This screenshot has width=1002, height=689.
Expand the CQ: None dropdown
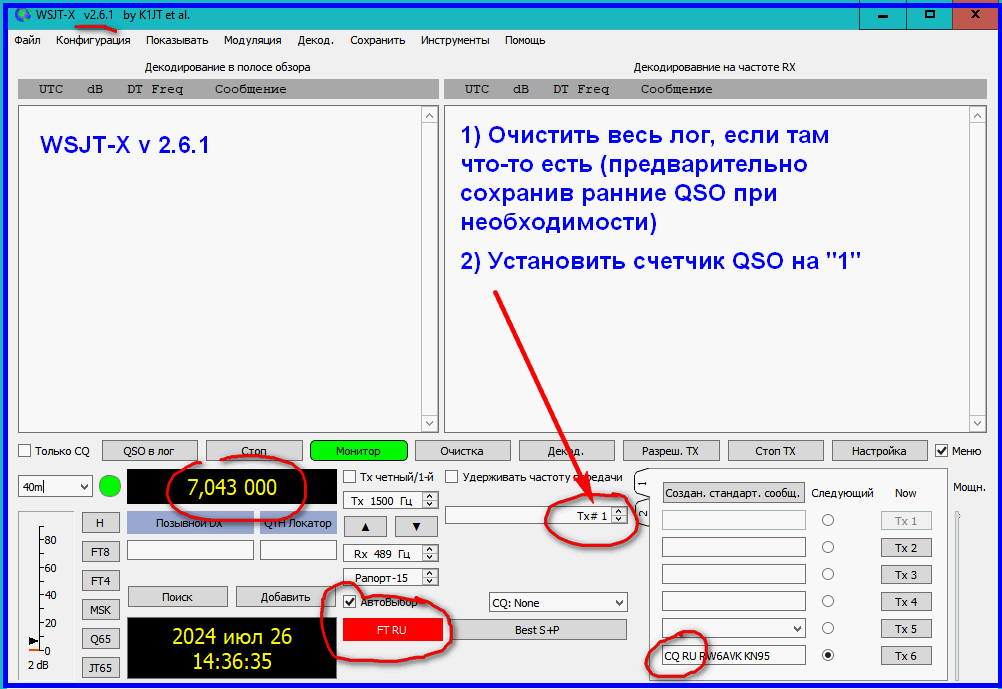click(x=558, y=603)
